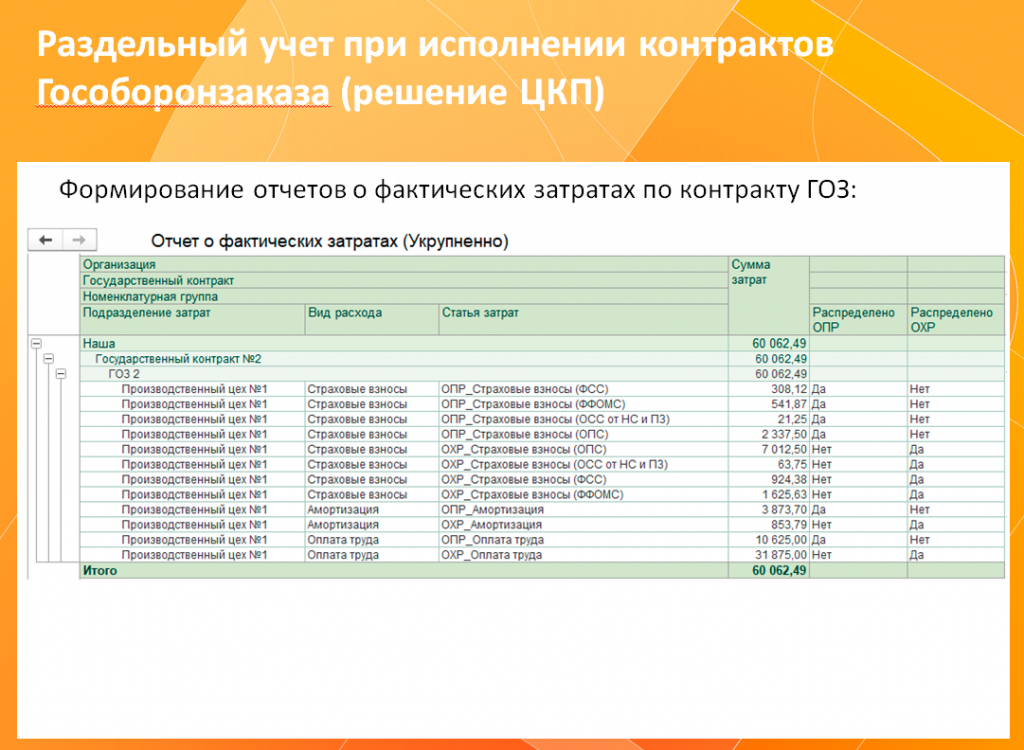Select cell 'ОПР_Страховые взносы (ФФОМС)'
The image size is (1024, 750).
tap(583, 404)
